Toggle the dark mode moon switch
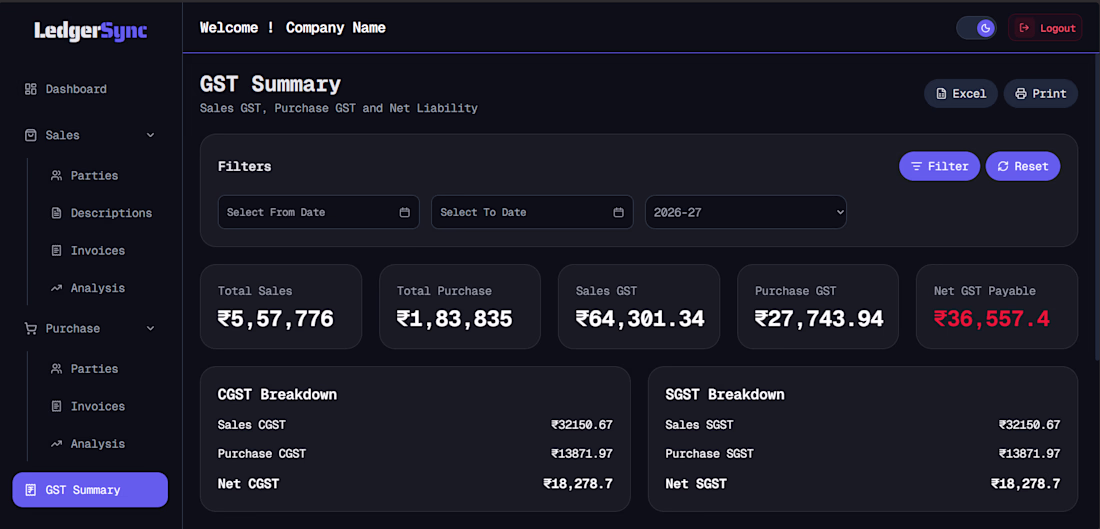This screenshot has height=529, width=1100. (x=976, y=28)
